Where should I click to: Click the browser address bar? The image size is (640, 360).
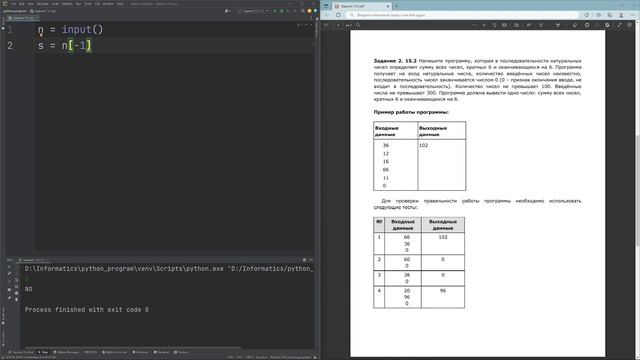point(463,15)
